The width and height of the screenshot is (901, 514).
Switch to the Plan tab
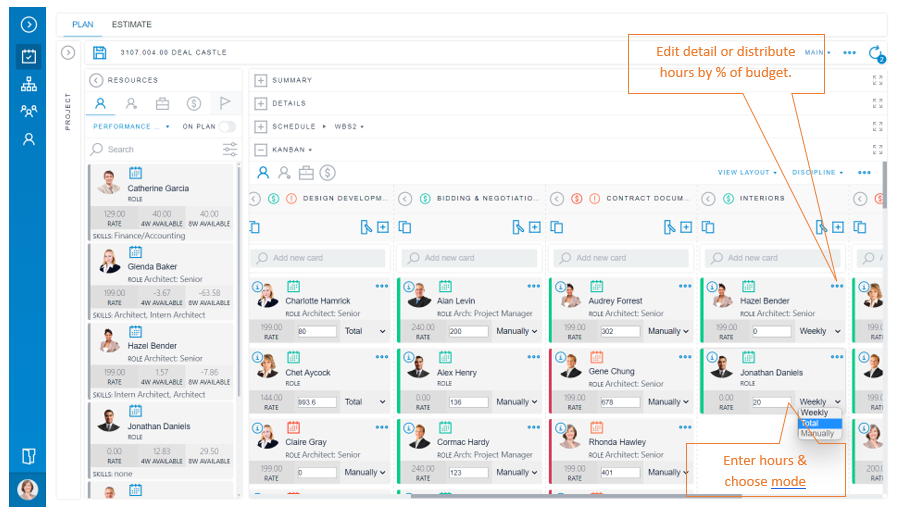[82, 24]
